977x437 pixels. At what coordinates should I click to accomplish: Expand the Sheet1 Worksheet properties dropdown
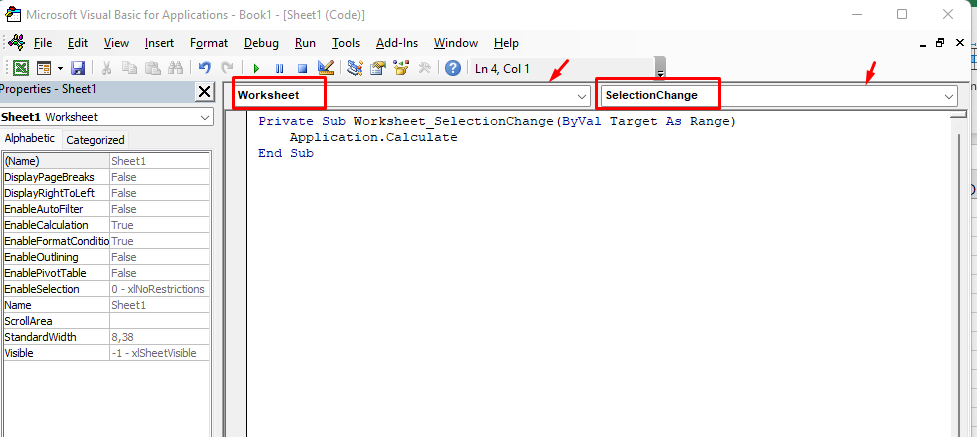(205, 117)
